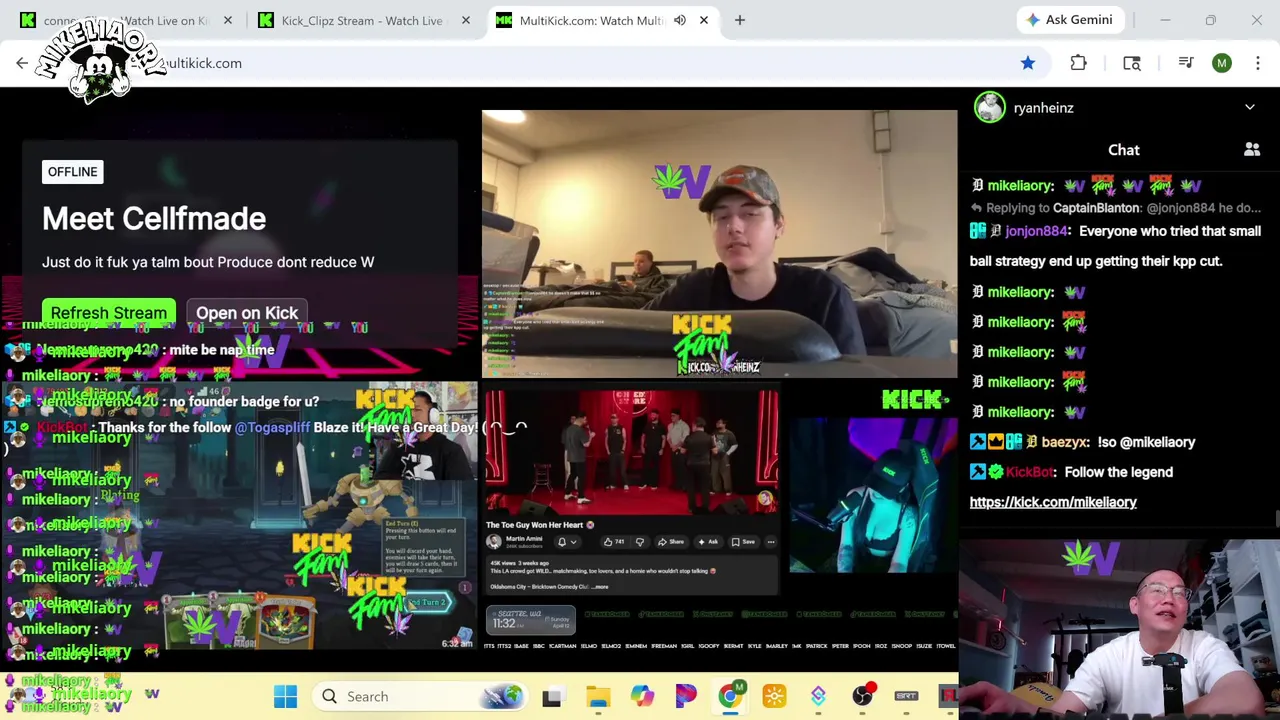Open the three-dot more actions under video

click(x=771, y=542)
